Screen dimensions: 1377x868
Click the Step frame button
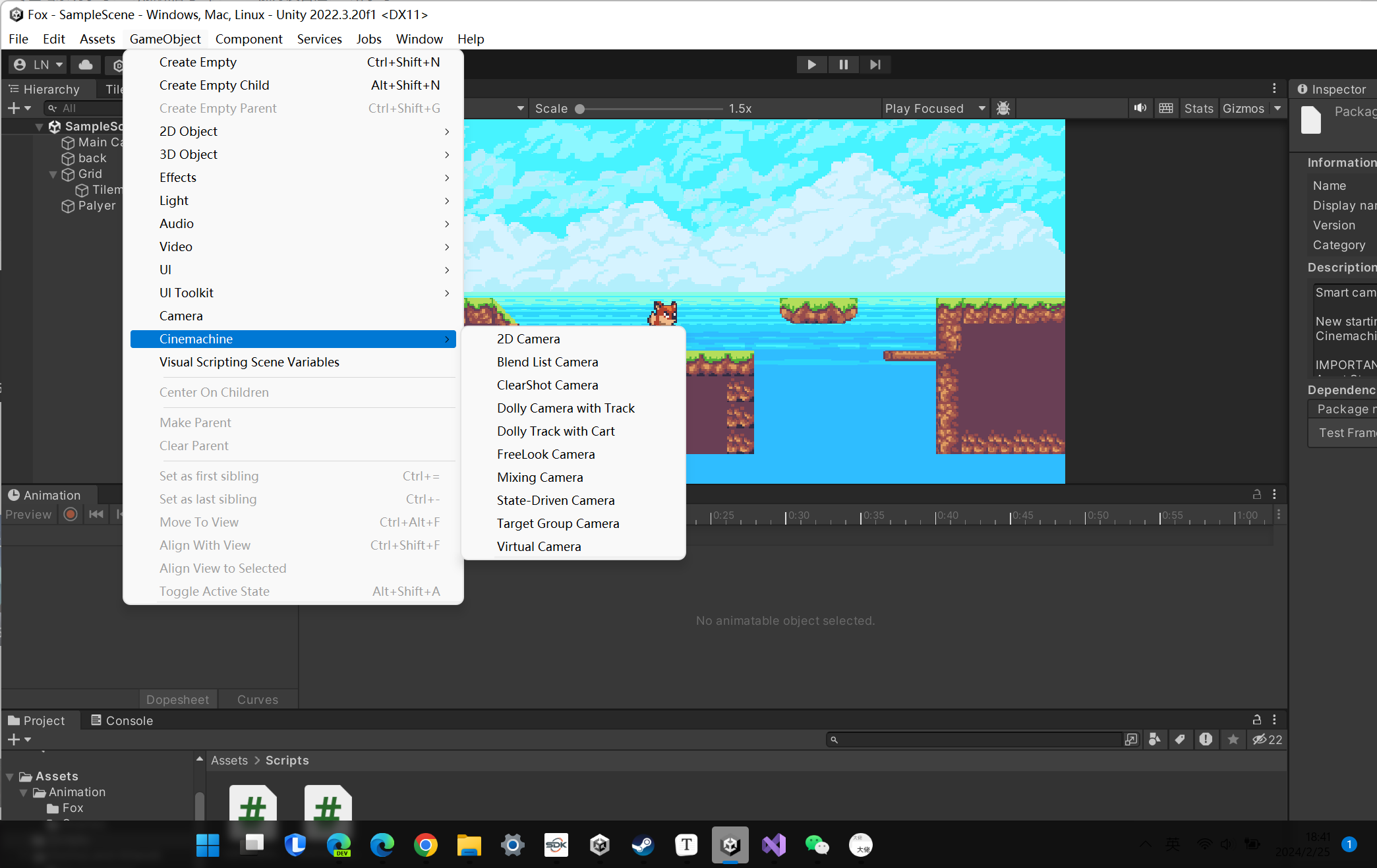pyautogui.click(x=875, y=65)
